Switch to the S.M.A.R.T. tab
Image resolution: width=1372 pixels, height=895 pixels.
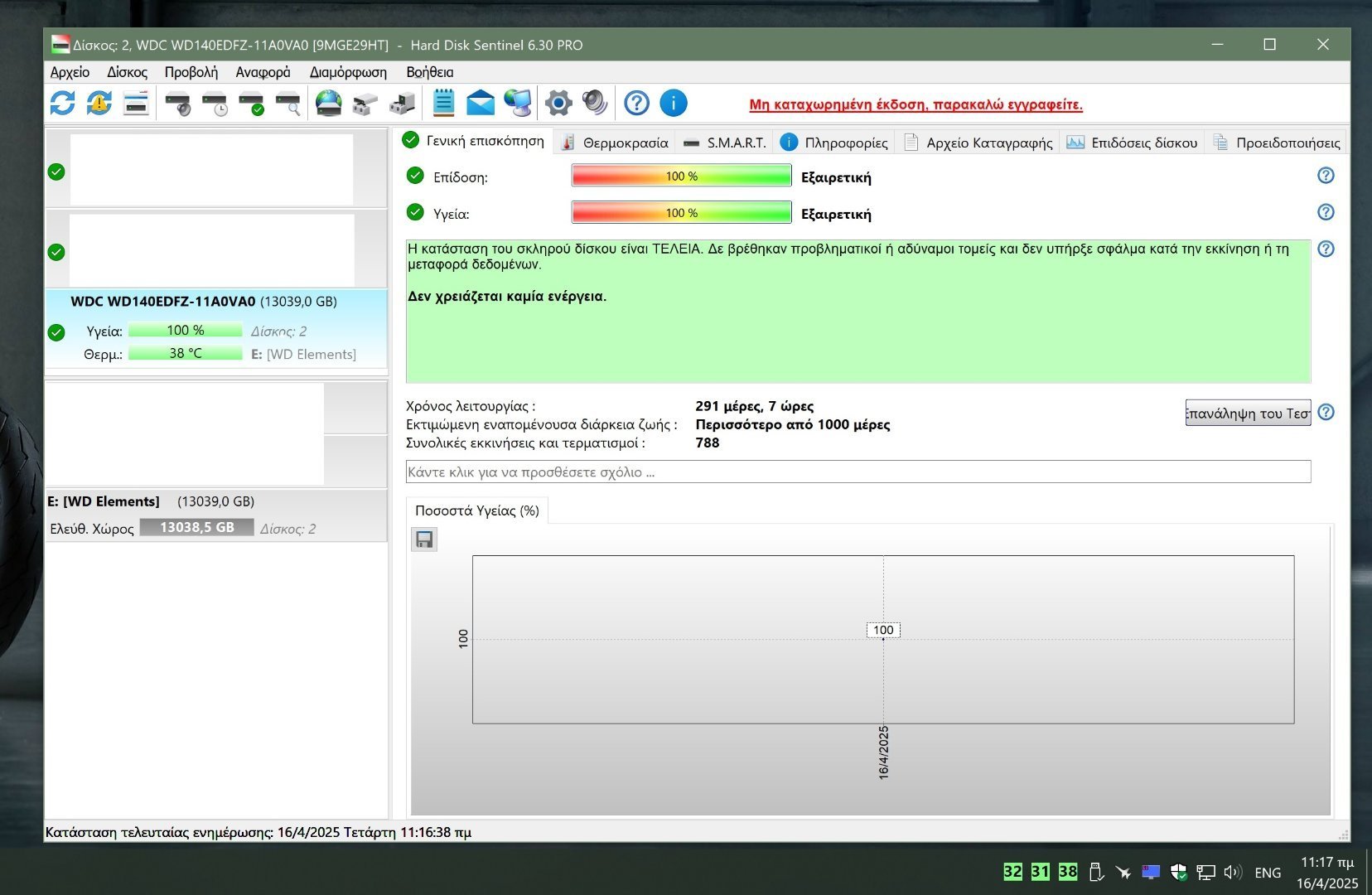[x=724, y=143]
